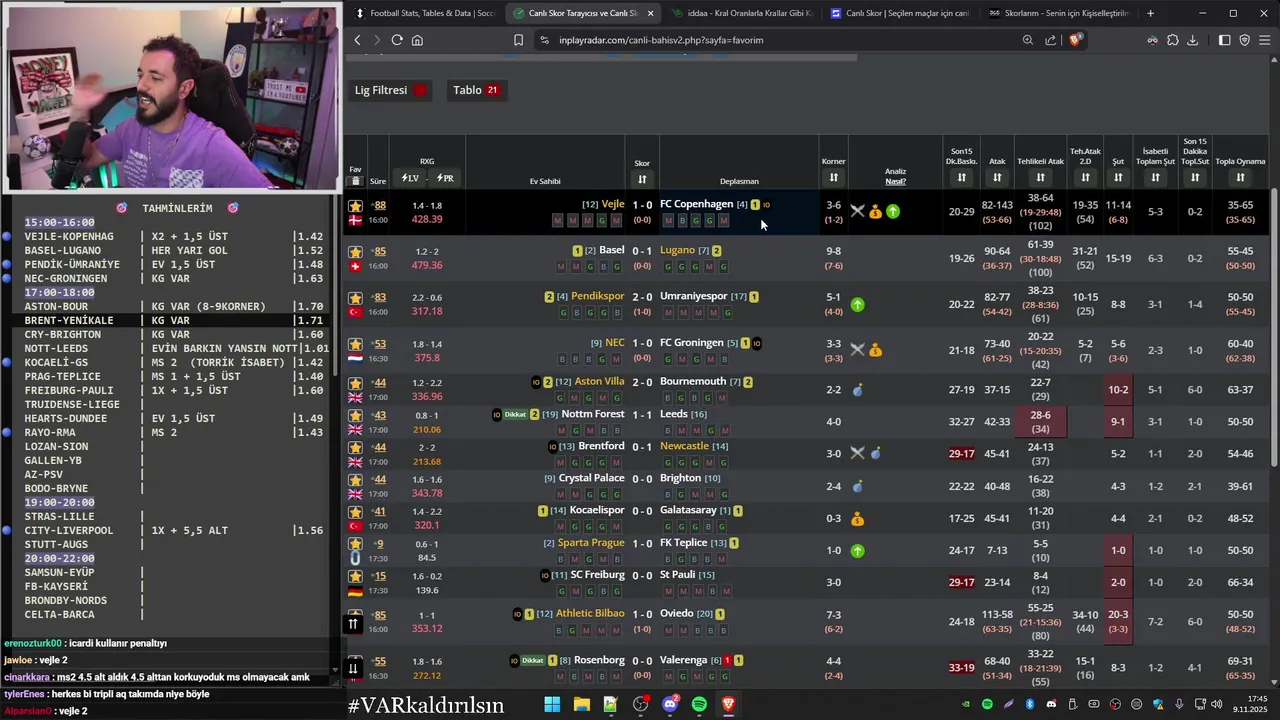Click the trash icon under Fav header
This screenshot has width=1280, height=720.
pos(355,181)
